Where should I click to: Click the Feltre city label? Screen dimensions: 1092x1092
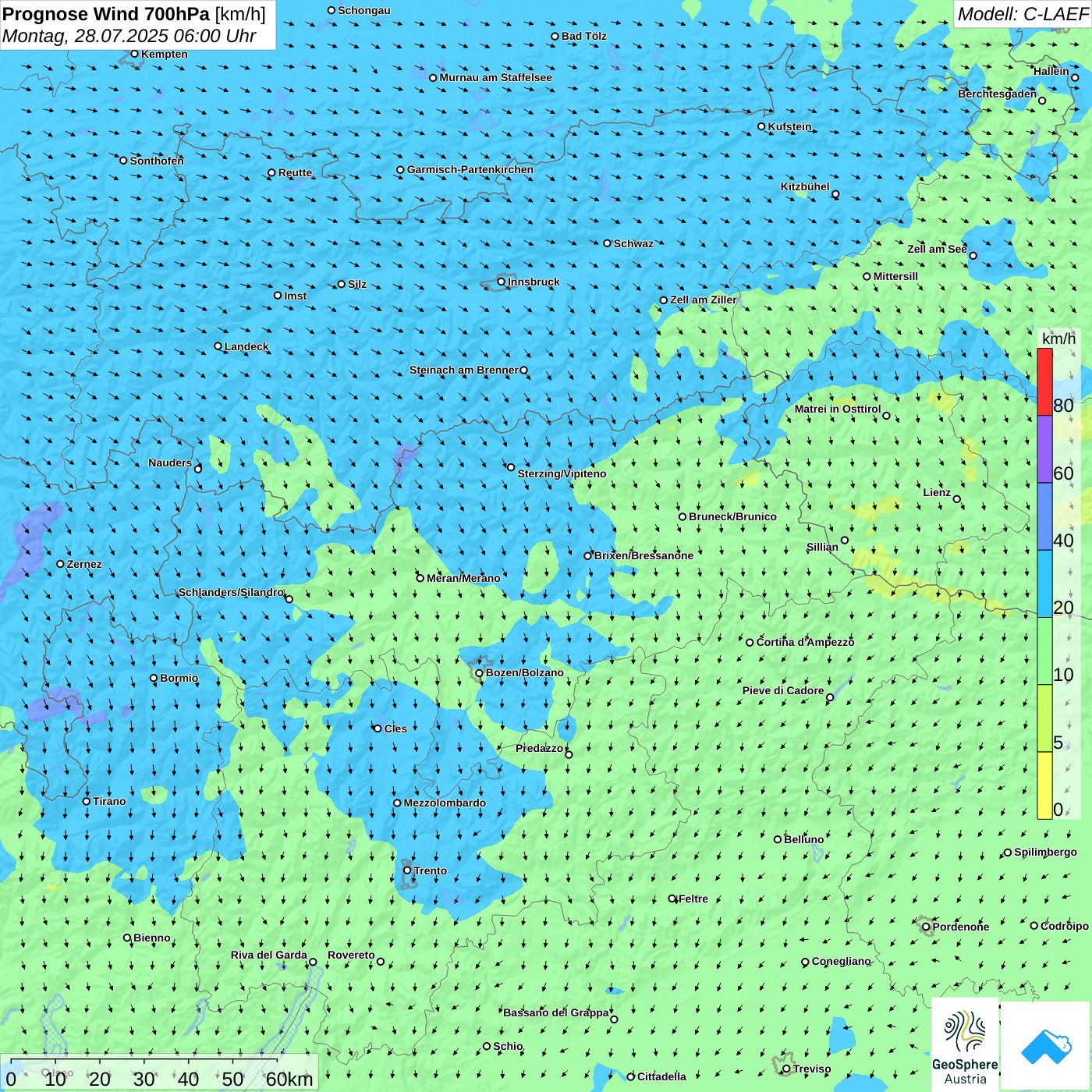[x=693, y=899]
